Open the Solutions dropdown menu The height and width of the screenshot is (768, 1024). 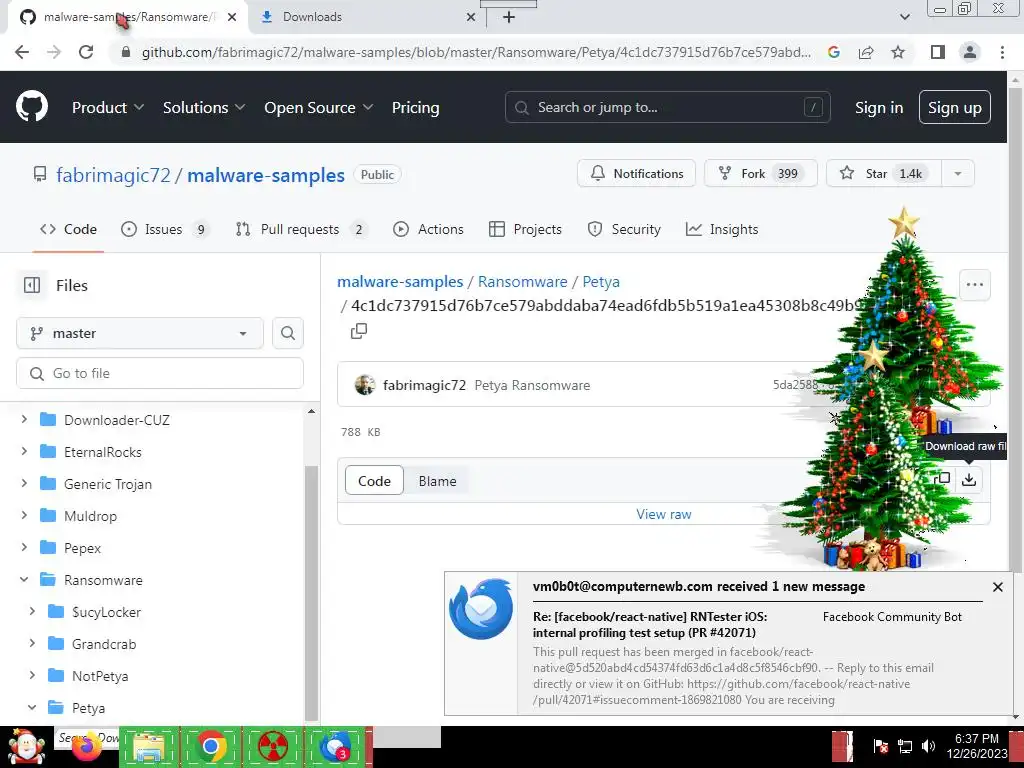pos(204,108)
